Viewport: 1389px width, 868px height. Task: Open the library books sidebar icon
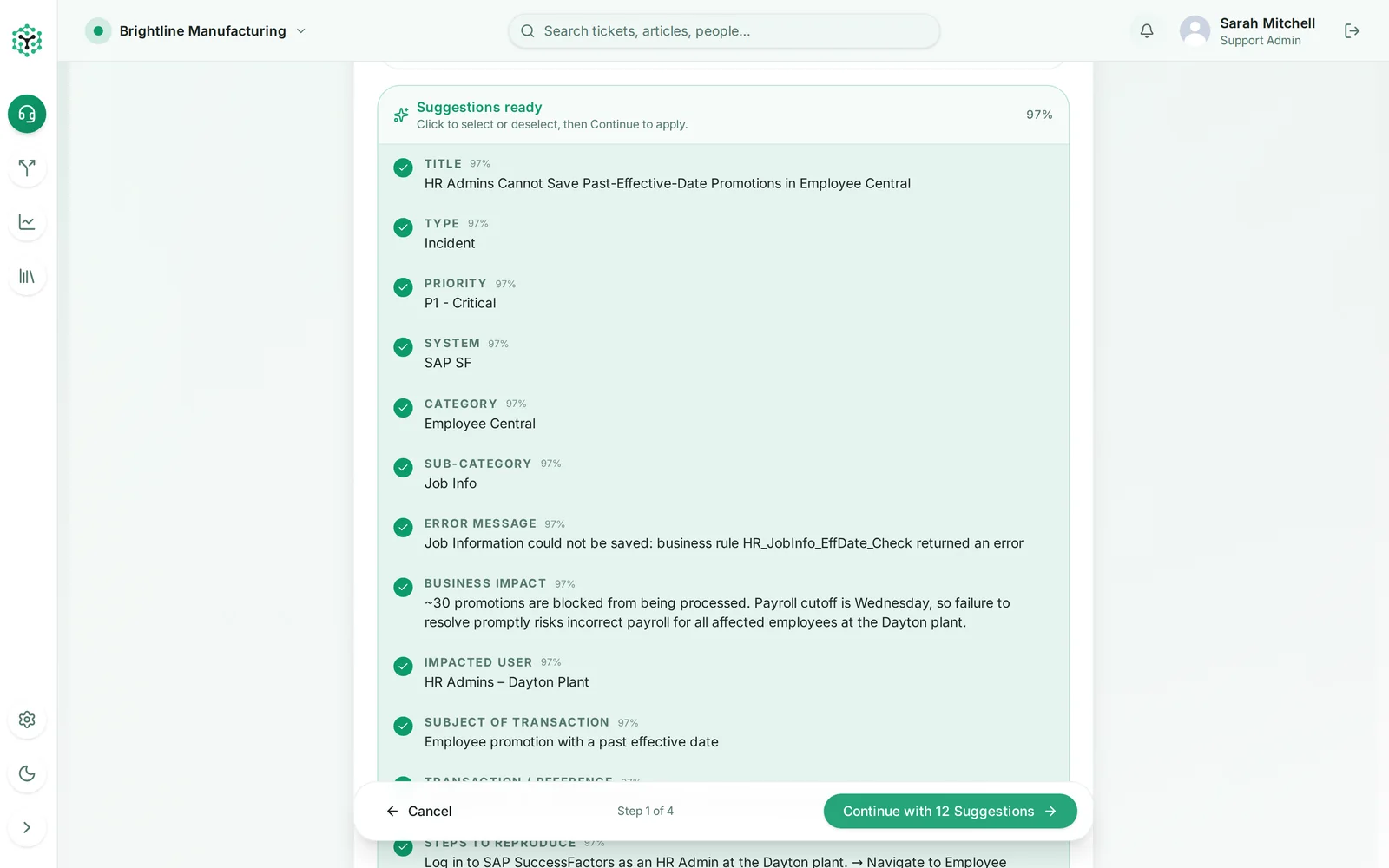[x=27, y=276]
